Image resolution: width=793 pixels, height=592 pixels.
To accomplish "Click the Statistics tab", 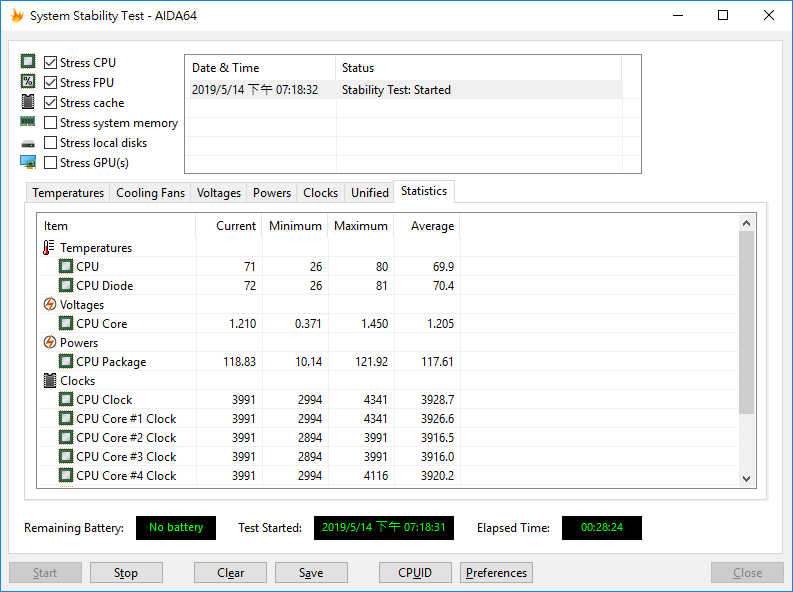I will point(424,191).
